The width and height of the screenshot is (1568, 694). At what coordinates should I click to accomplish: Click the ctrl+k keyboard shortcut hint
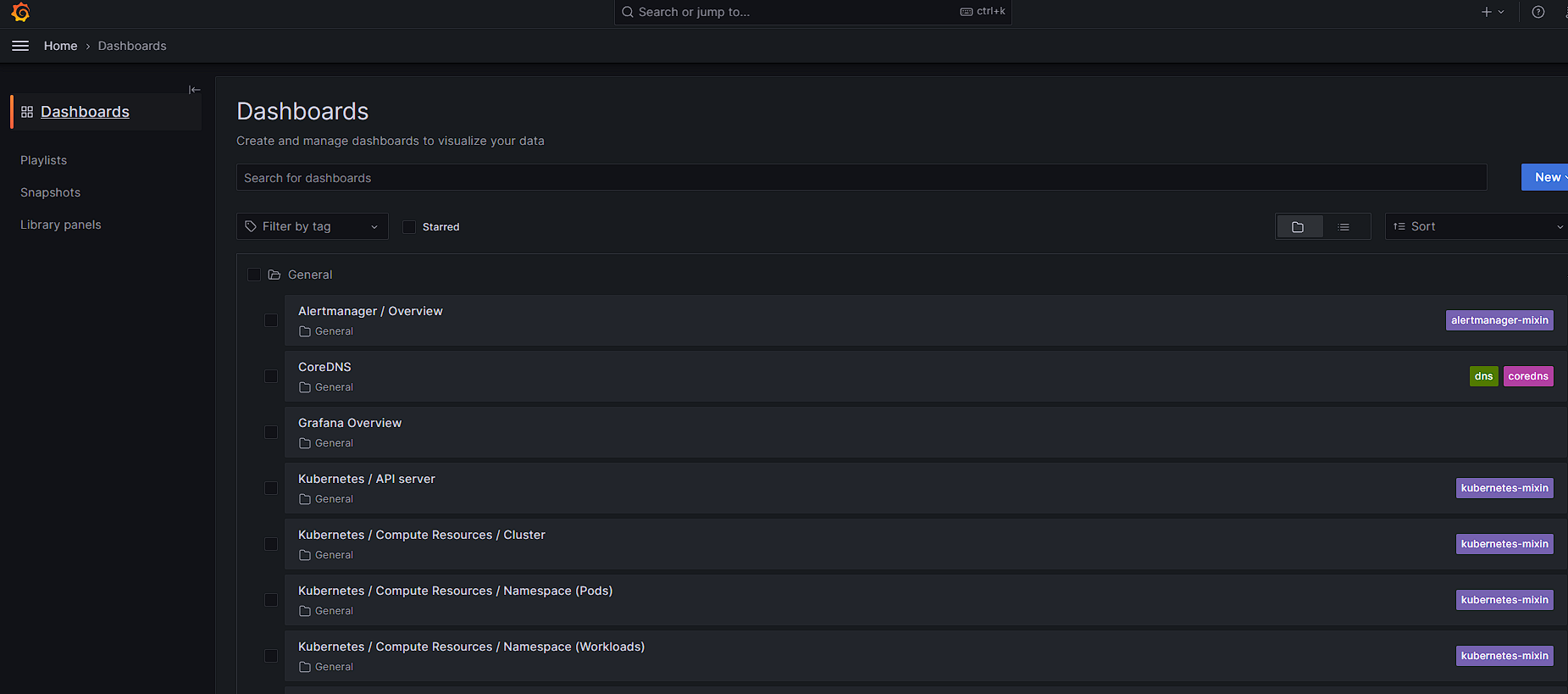point(983,12)
